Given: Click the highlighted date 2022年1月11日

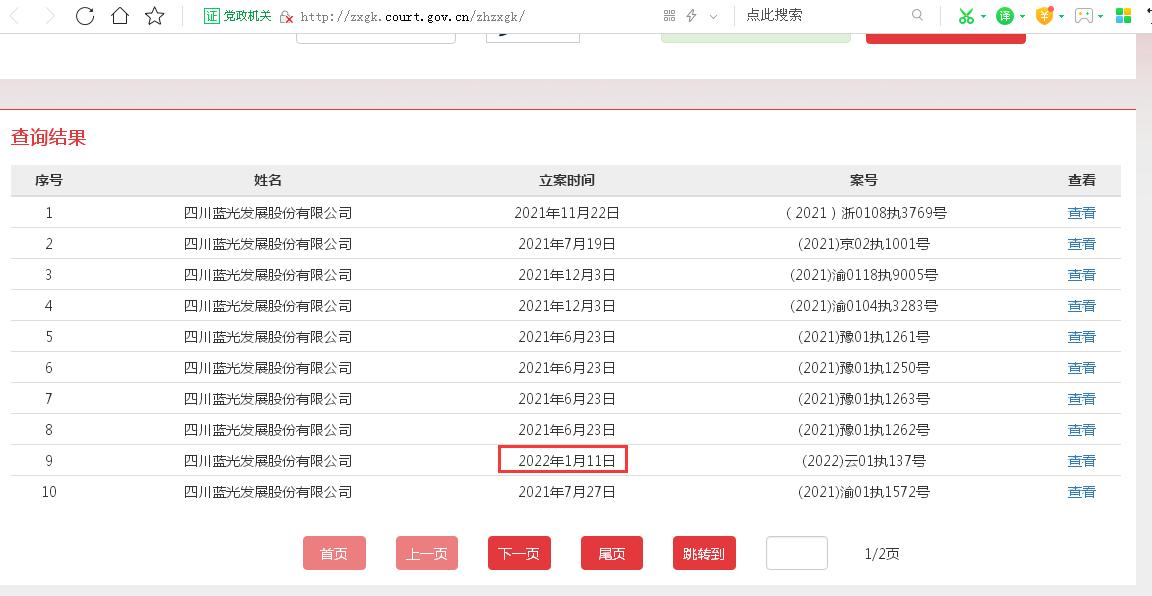Looking at the screenshot, I should click(563, 460).
